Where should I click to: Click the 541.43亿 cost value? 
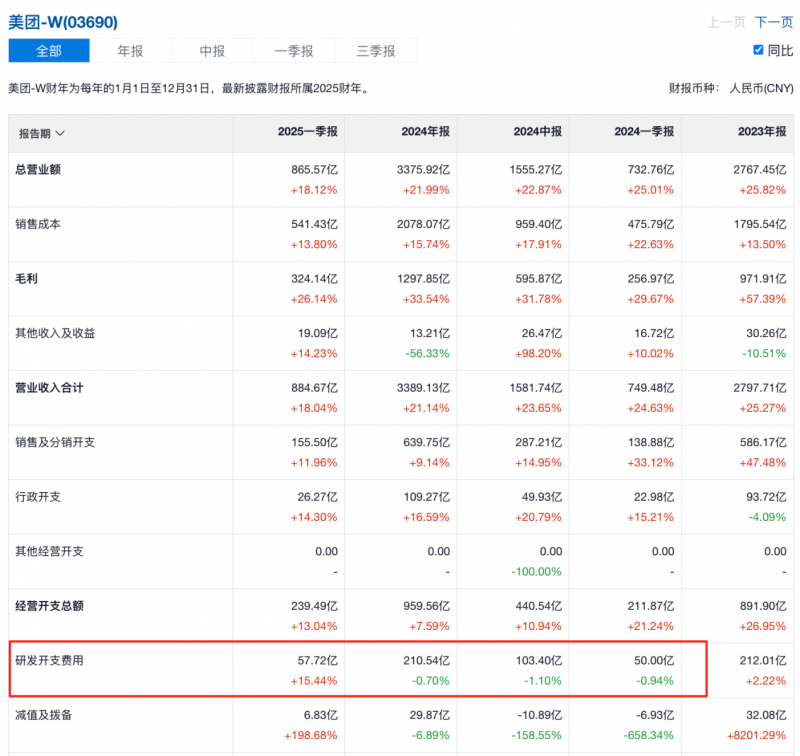314,224
